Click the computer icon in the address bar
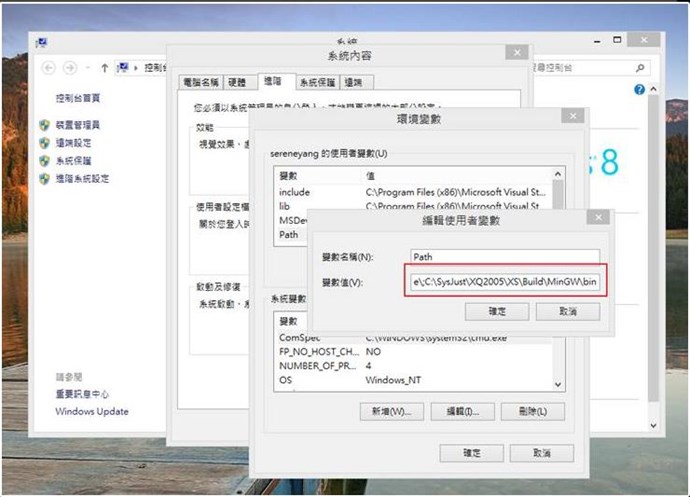 click(x=122, y=68)
